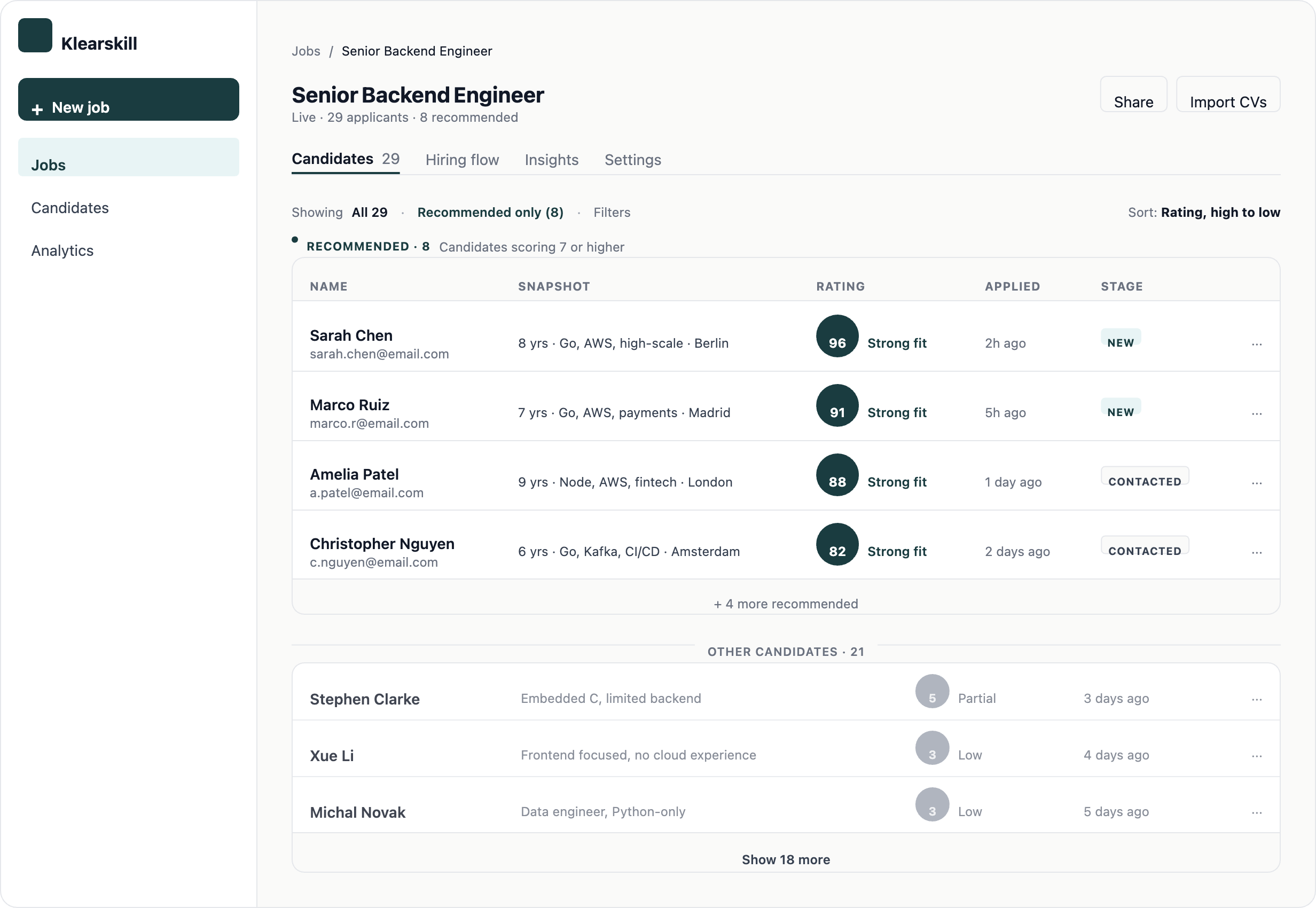The image size is (1316, 908).
Task: Open the Sort: Rating, high to low dropdown
Action: pyautogui.click(x=1204, y=212)
